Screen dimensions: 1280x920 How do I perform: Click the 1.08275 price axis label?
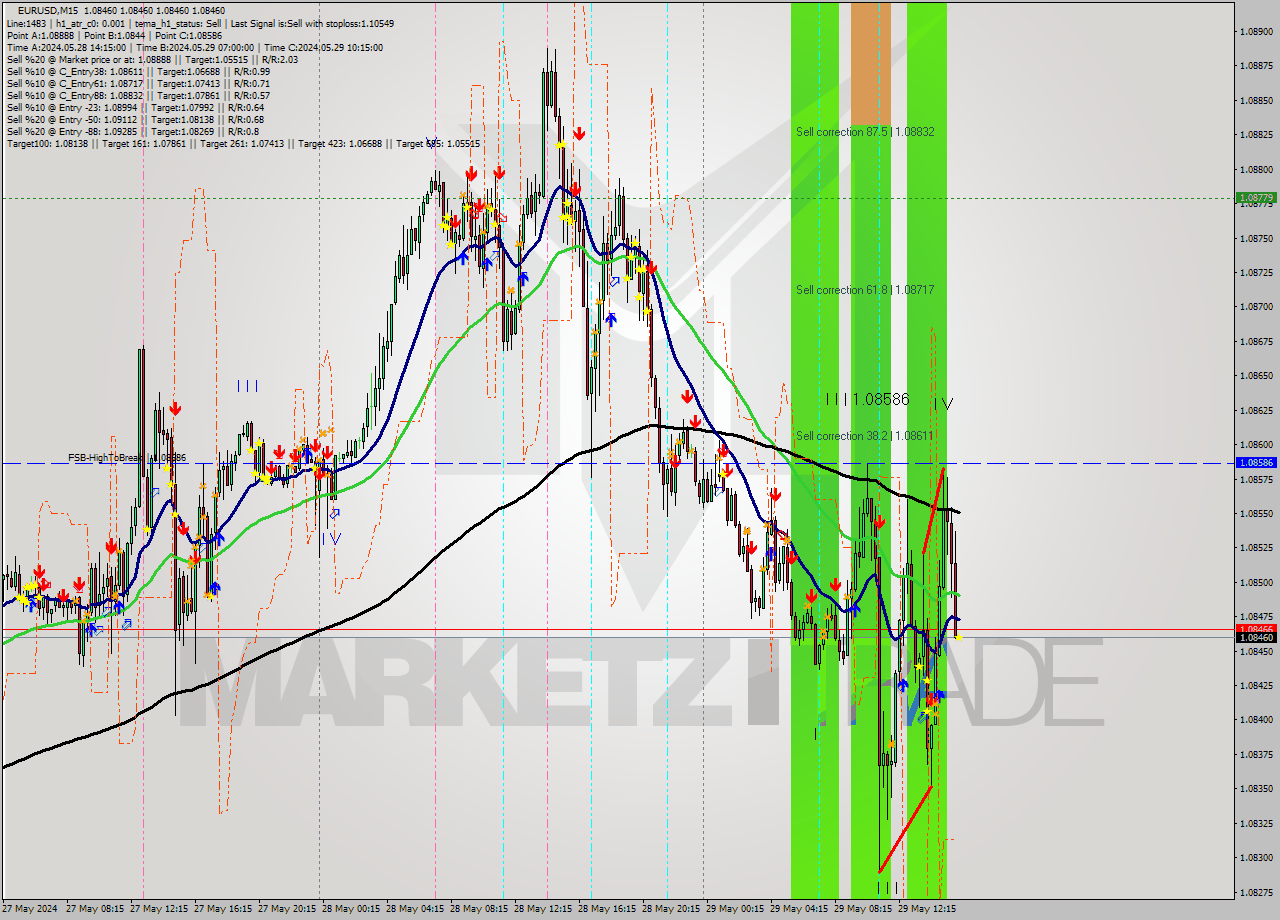coord(1255,892)
